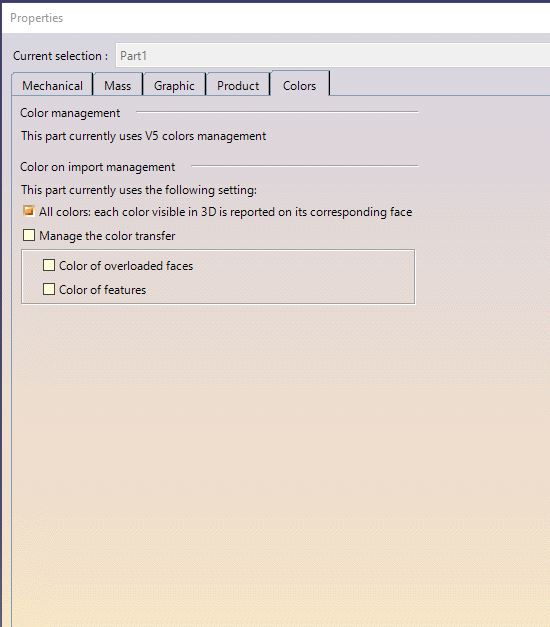Screen dimensions: 550x627
Task: Click the 'All colors: each color visible' label
Action: [x=225, y=212]
